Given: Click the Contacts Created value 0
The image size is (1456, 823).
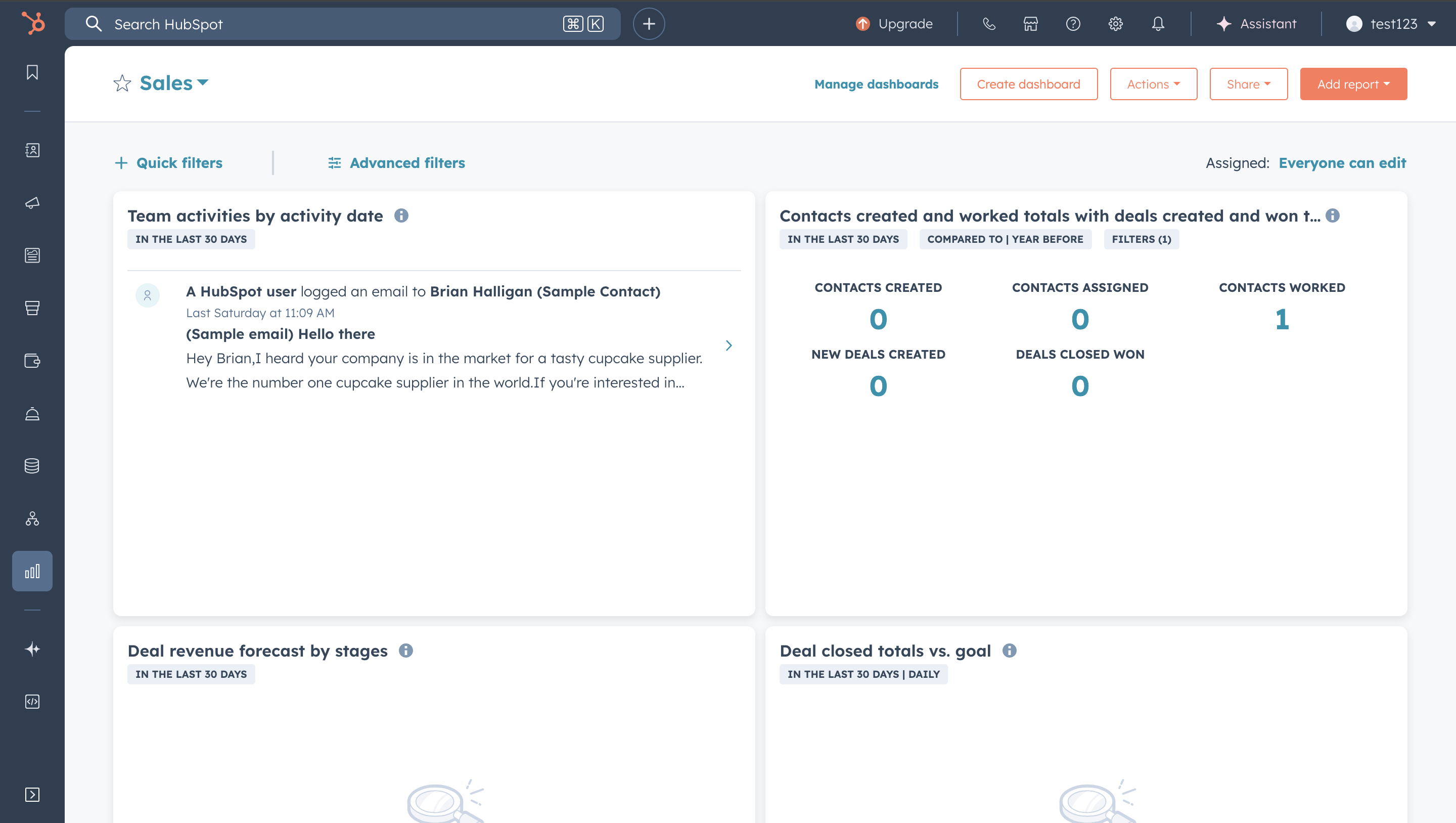Looking at the screenshot, I should tap(878, 320).
